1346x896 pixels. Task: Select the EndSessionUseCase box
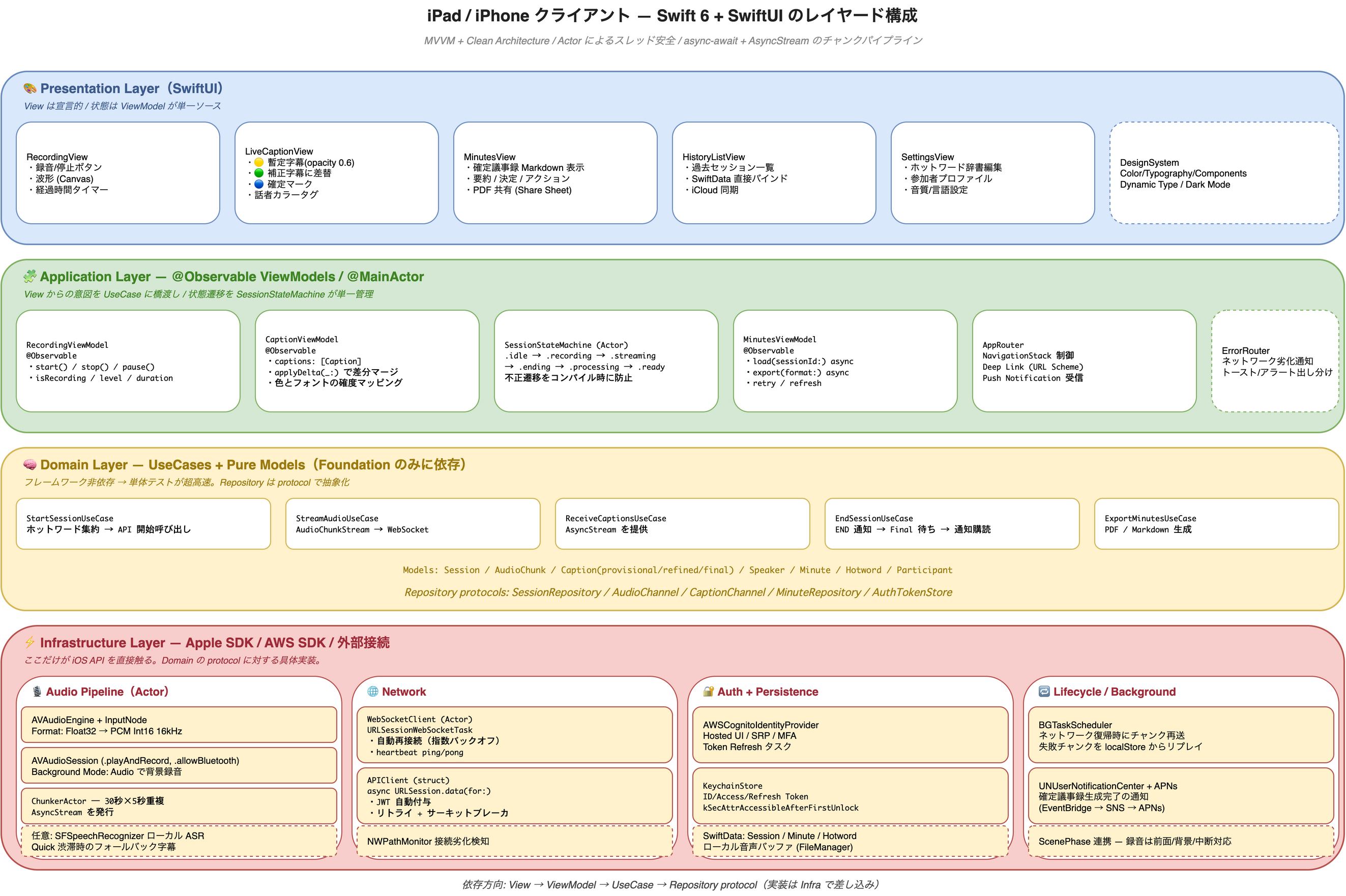point(952,524)
